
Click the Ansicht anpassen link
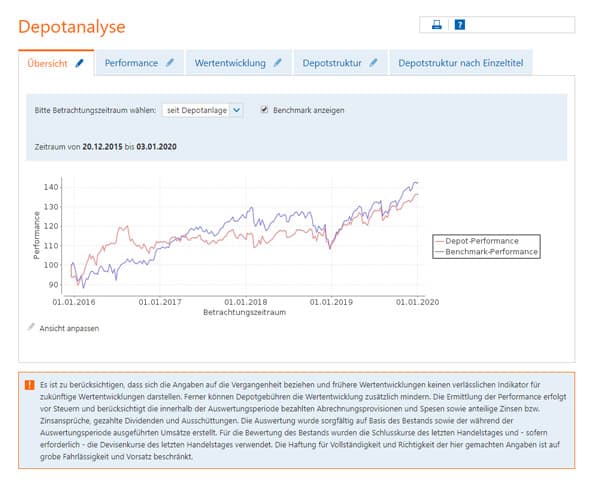point(69,327)
